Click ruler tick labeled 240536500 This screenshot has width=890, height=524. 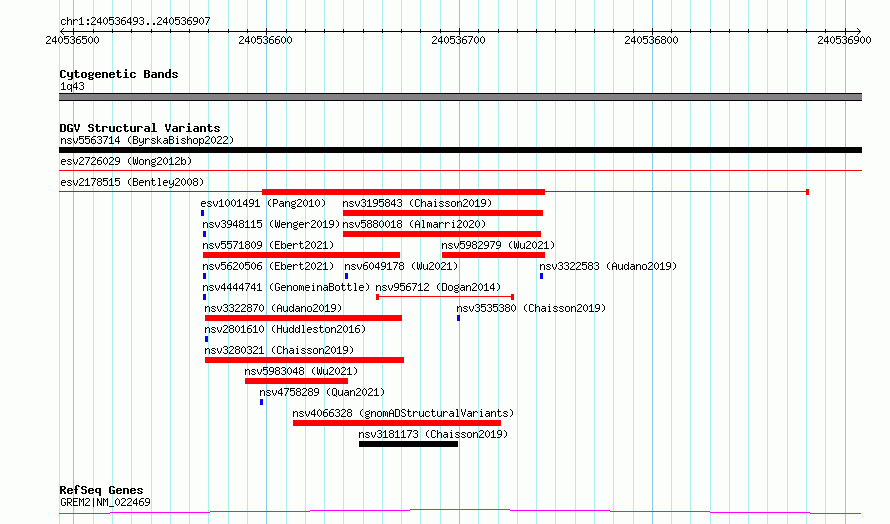click(73, 40)
